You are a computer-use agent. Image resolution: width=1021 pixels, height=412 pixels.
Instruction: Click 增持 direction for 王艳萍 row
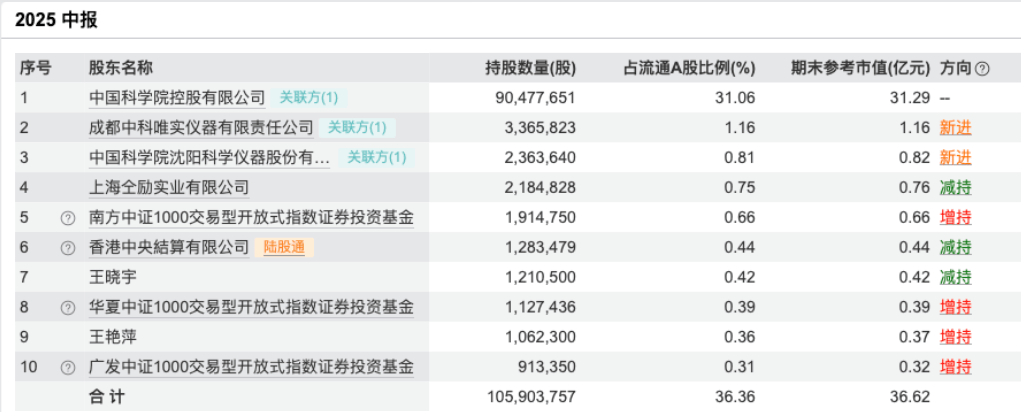pos(955,338)
